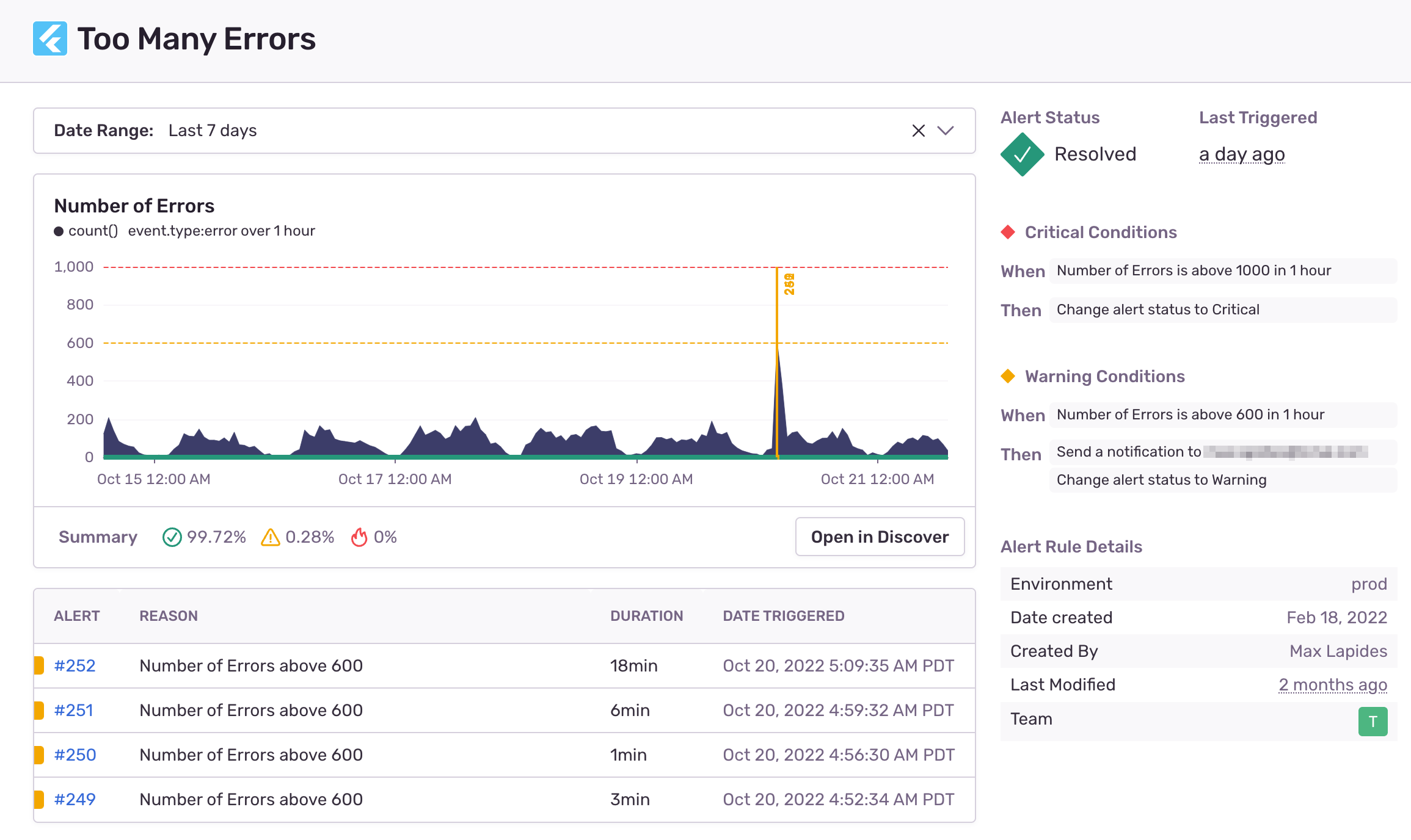Click the warning triangle summary icon

pos(270,537)
